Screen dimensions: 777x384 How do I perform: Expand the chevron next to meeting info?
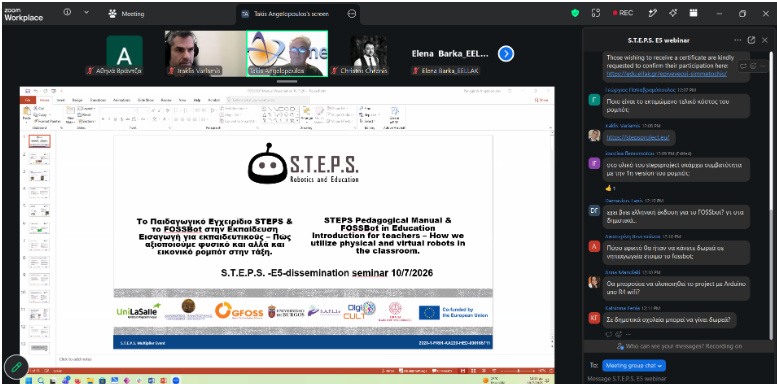tap(86, 13)
